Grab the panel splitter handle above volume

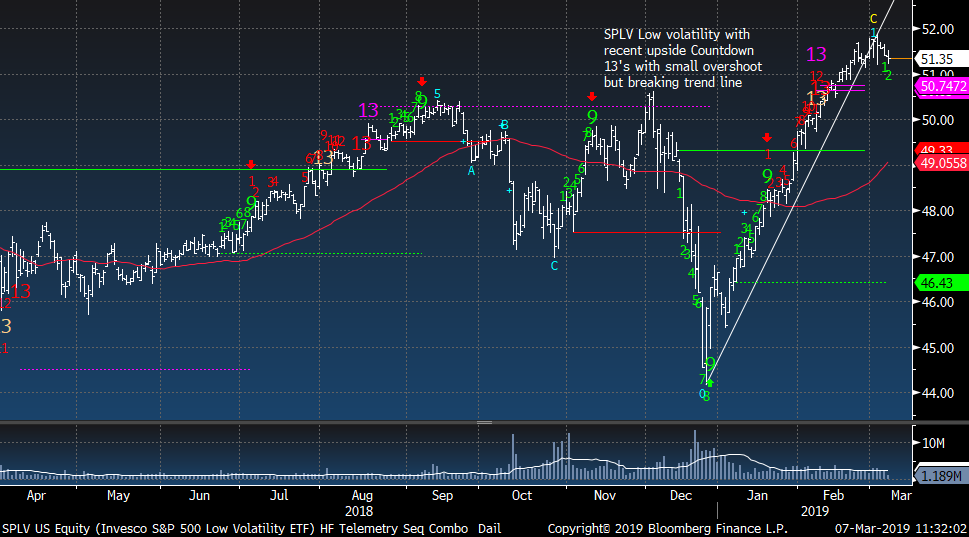point(484,423)
